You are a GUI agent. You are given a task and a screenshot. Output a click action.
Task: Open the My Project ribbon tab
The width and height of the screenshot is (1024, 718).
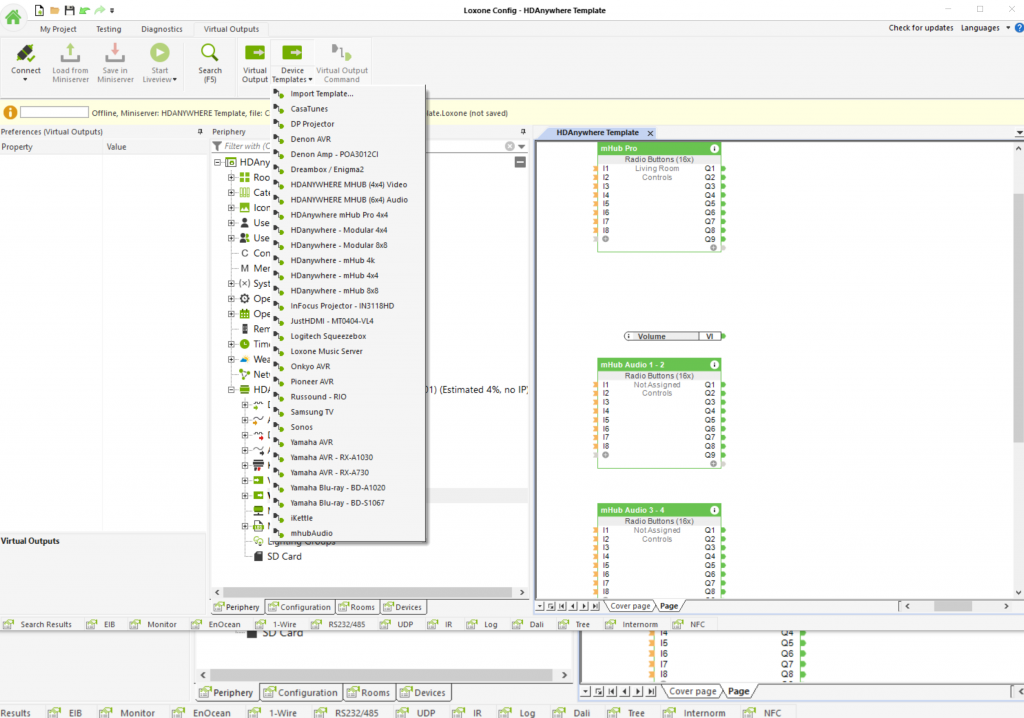tap(58, 29)
